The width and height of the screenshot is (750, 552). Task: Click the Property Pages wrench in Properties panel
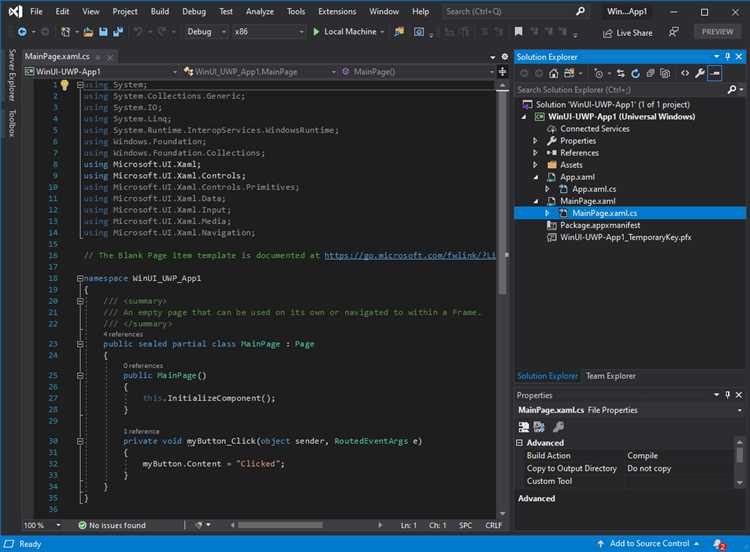558,427
